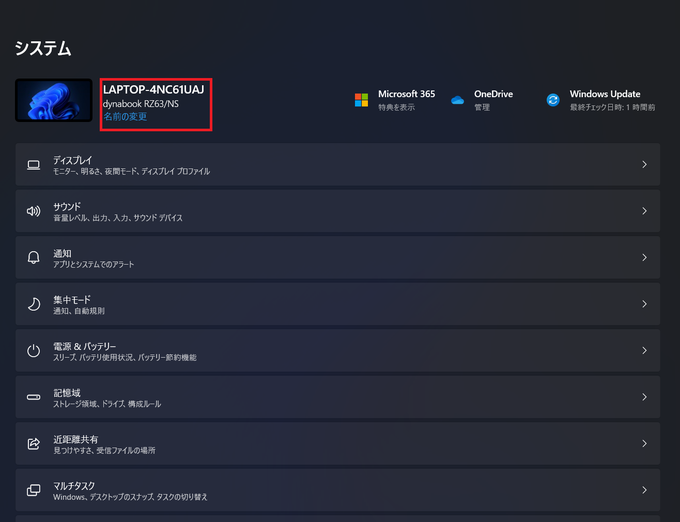This screenshot has height=522, width=680.
Task: Expand the マルチタスク row chevron
Action: [644, 490]
